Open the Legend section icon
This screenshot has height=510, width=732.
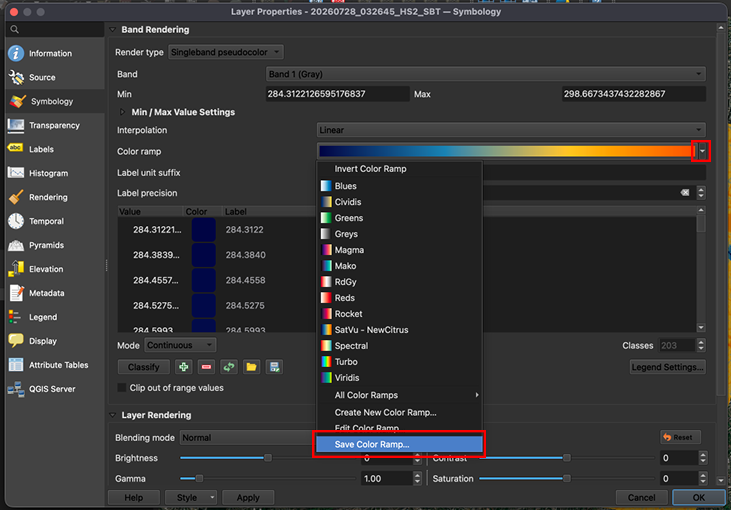tap(15, 317)
